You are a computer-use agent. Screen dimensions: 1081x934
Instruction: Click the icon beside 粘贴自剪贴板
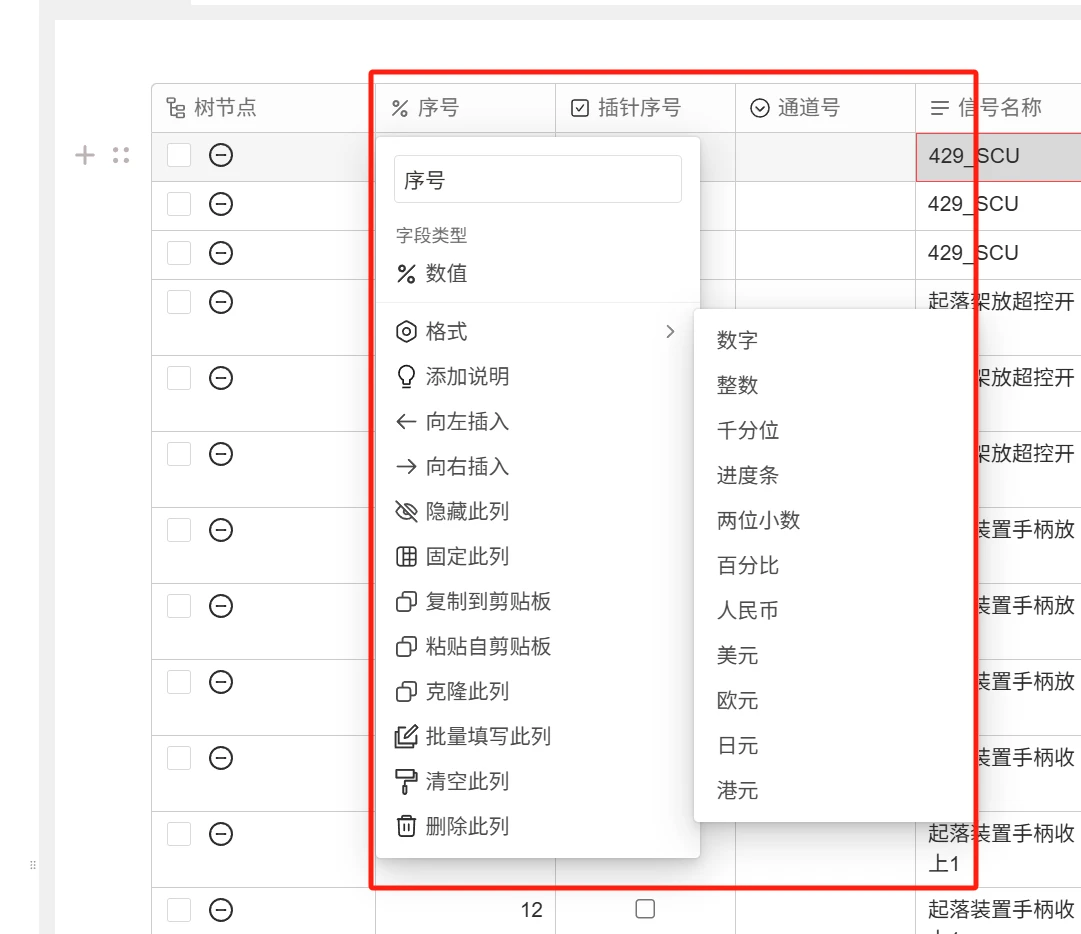point(406,647)
